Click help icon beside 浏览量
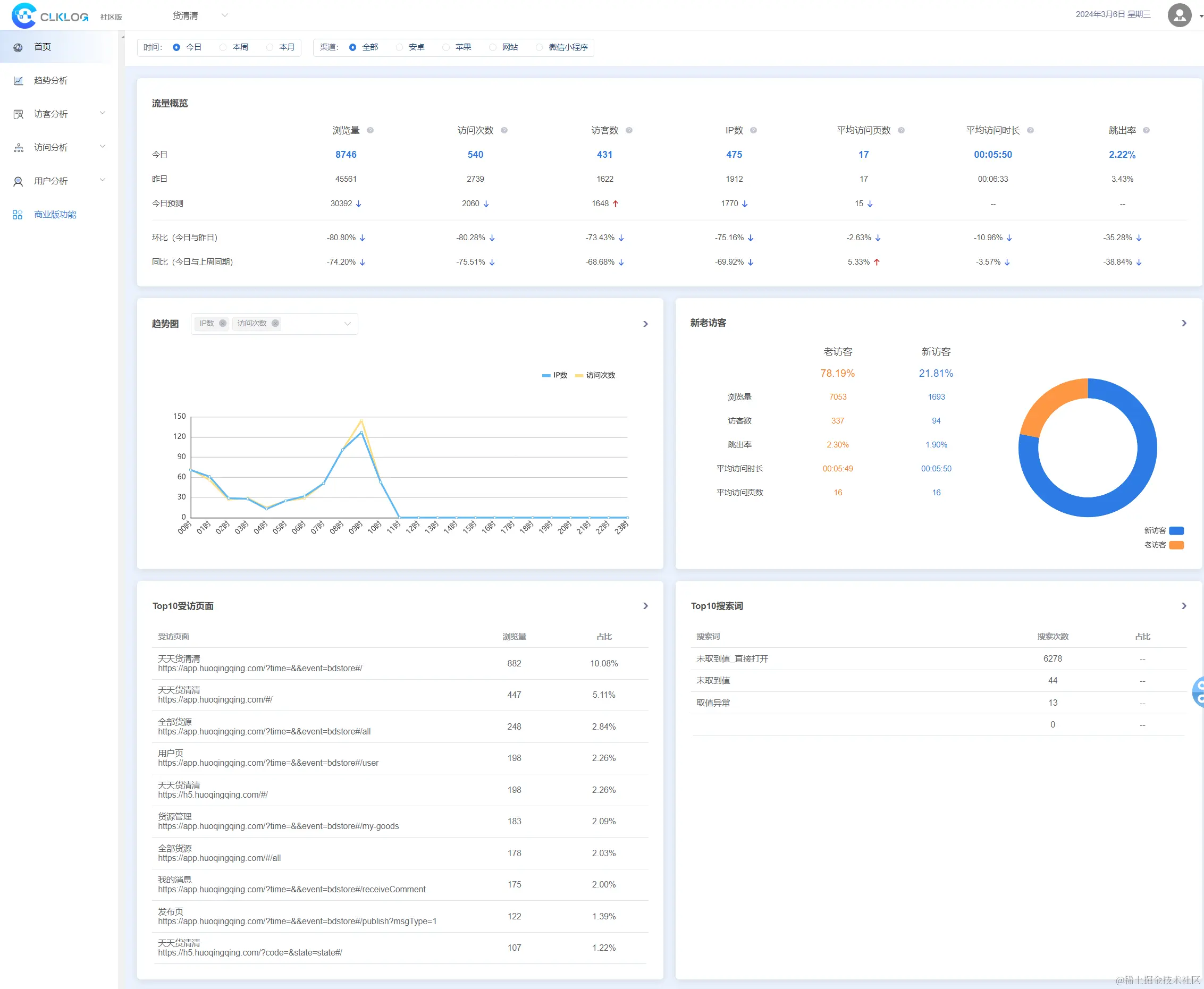Image resolution: width=1204 pixels, height=989 pixels. click(x=371, y=130)
